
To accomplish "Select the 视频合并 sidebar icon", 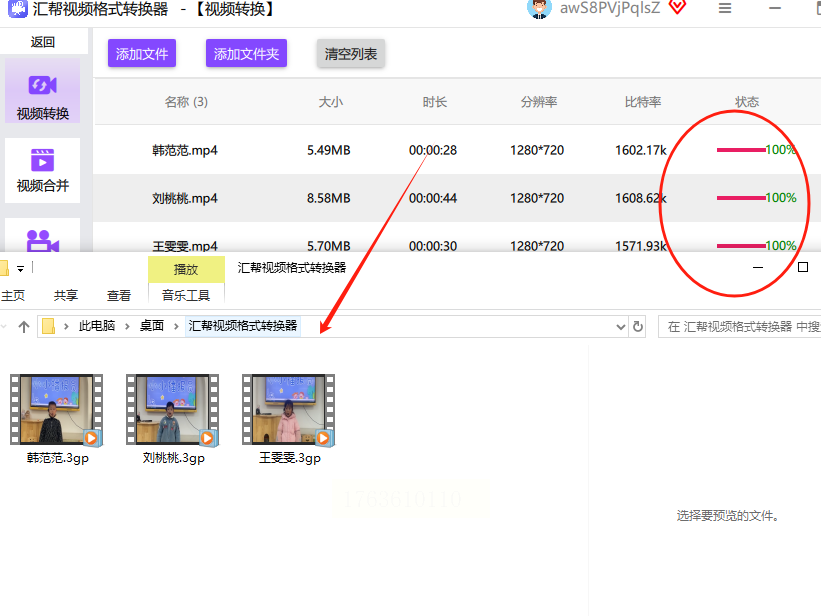I will point(42,169).
